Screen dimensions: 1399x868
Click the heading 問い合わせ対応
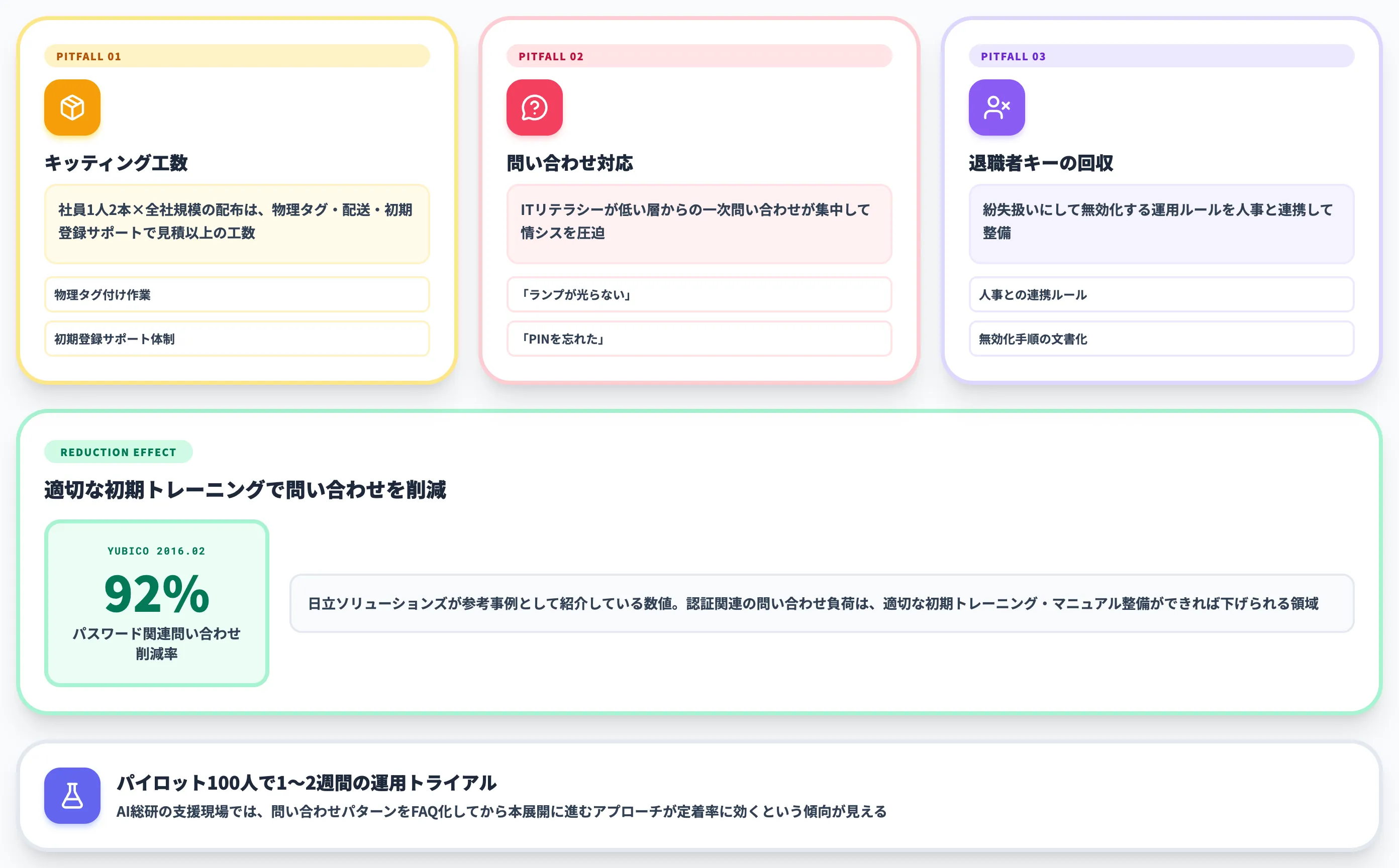pos(570,163)
